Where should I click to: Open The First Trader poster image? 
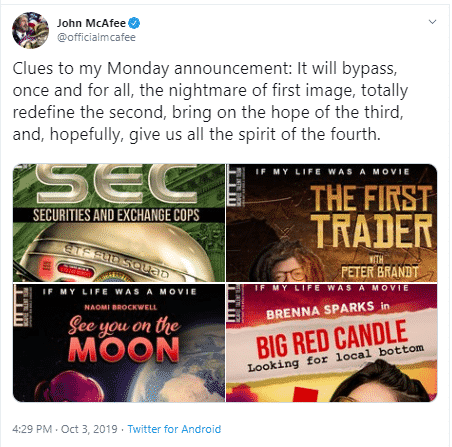point(332,223)
